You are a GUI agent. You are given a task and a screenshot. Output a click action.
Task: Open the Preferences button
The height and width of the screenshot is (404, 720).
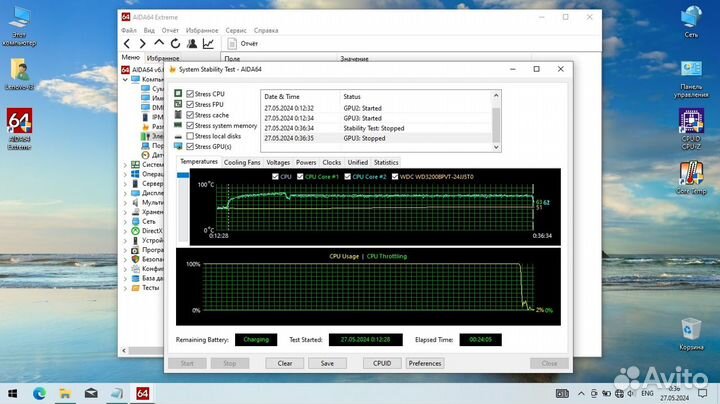pyautogui.click(x=425, y=363)
